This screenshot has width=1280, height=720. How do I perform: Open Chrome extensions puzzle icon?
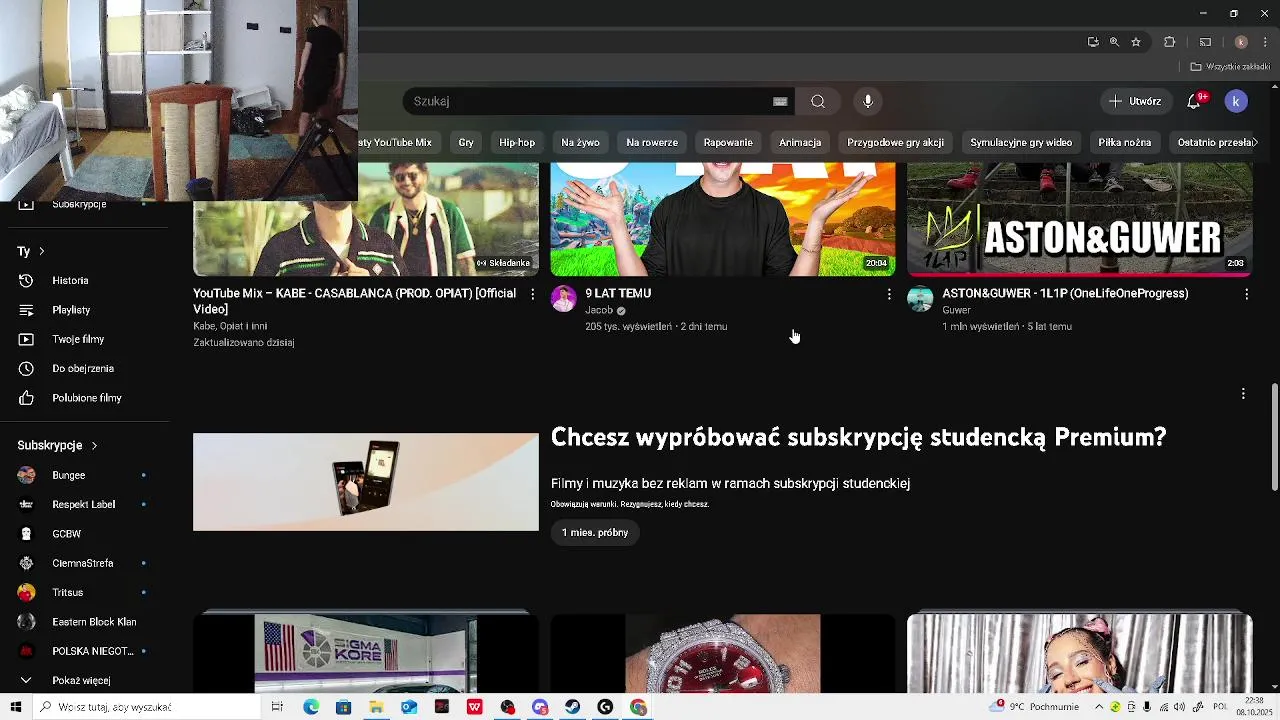point(1169,42)
